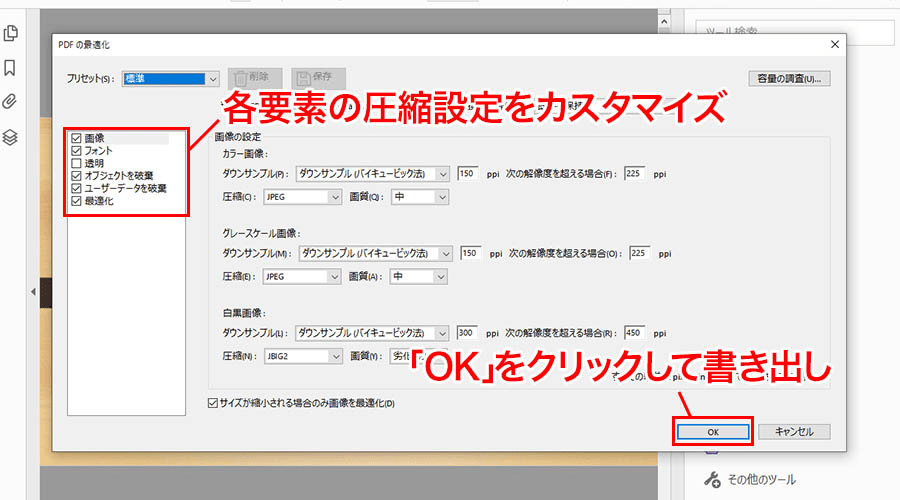Open the attachments paperclip panel icon
This screenshot has width=900, height=500.
10,102
